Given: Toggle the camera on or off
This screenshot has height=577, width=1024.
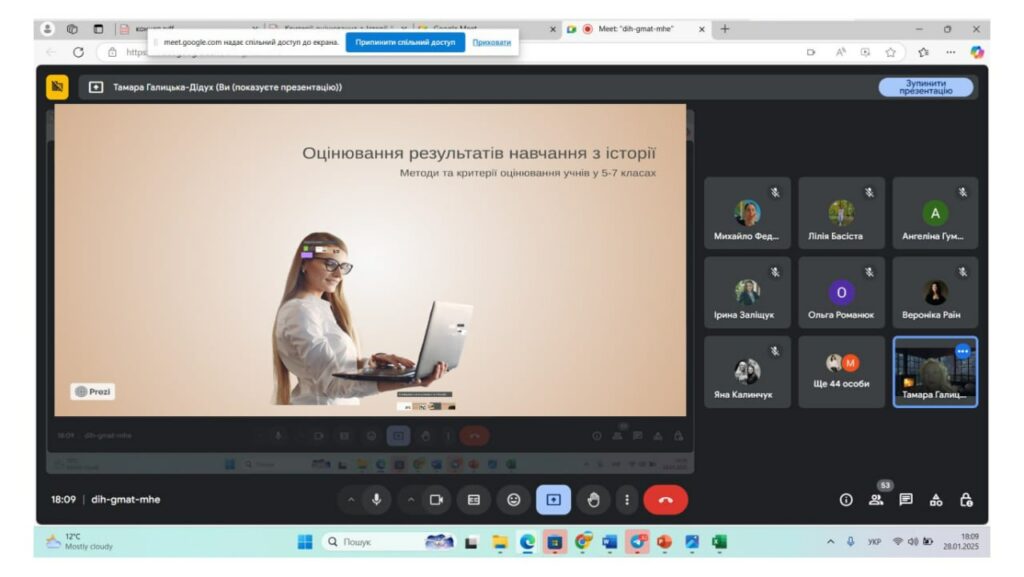Looking at the screenshot, I should [436, 500].
